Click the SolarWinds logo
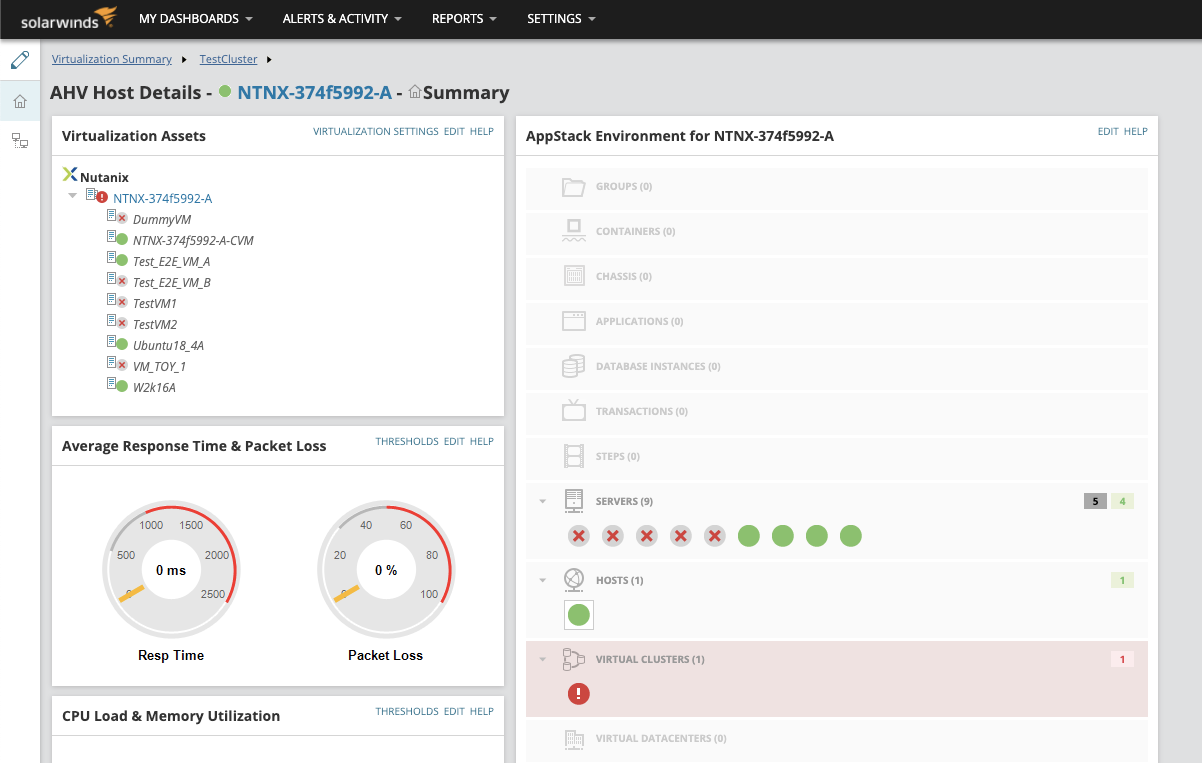 pos(69,18)
